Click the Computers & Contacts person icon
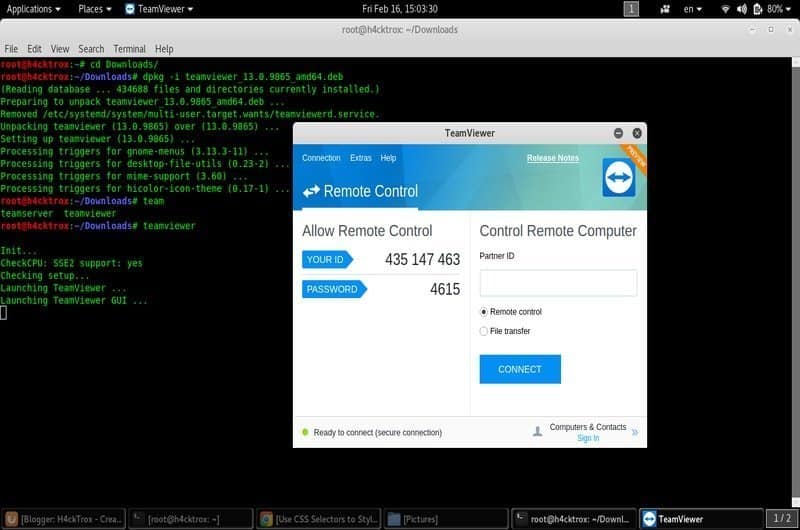This screenshot has width=800, height=530. click(x=537, y=432)
